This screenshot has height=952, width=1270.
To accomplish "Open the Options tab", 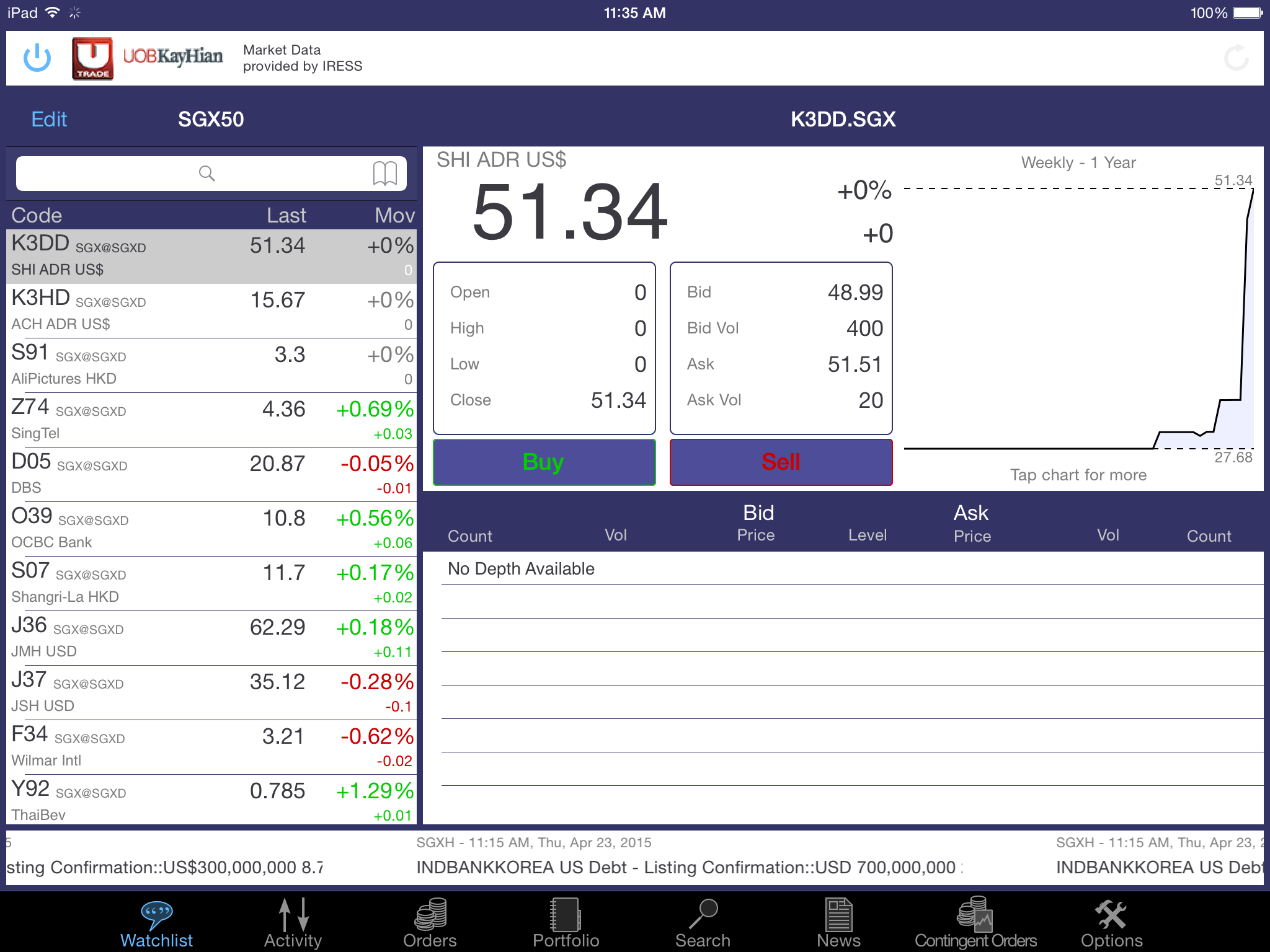I will [1111, 923].
